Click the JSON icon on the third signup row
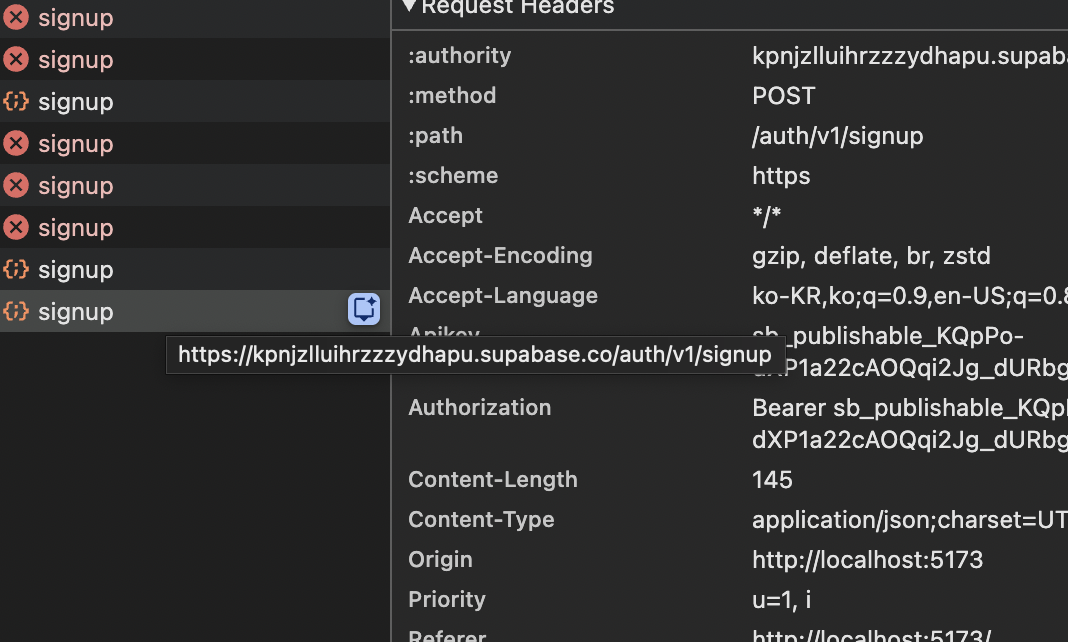The width and height of the screenshot is (1068, 642). click(16, 102)
